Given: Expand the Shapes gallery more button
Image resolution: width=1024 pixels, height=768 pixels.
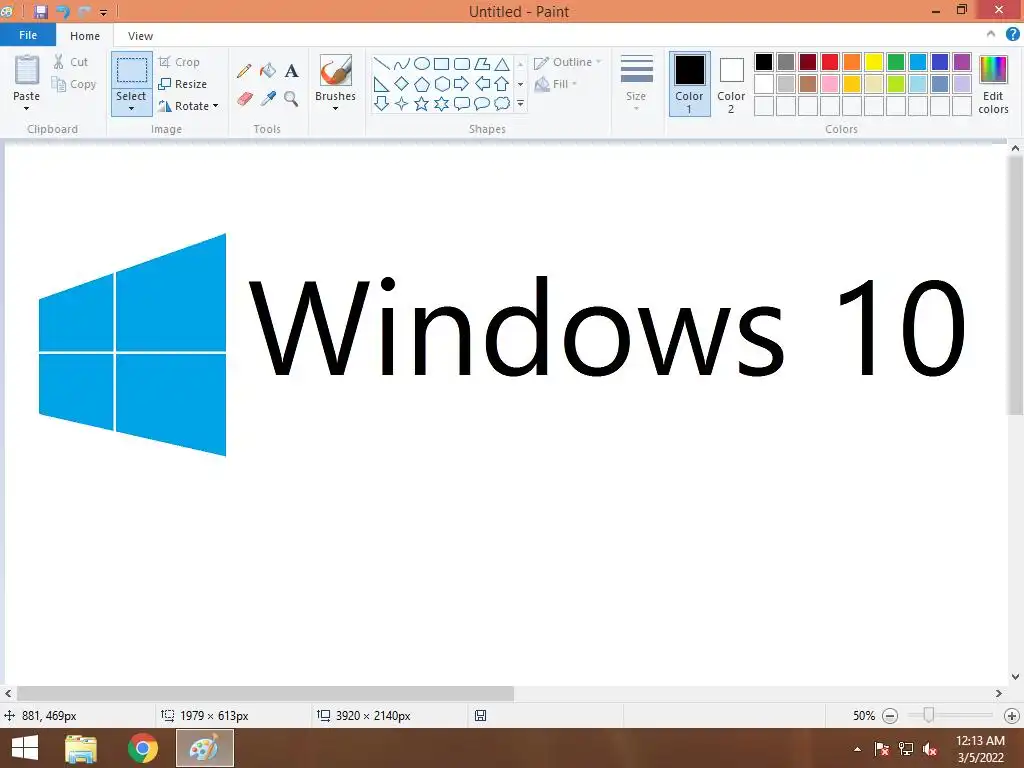Looking at the screenshot, I should click(x=520, y=103).
